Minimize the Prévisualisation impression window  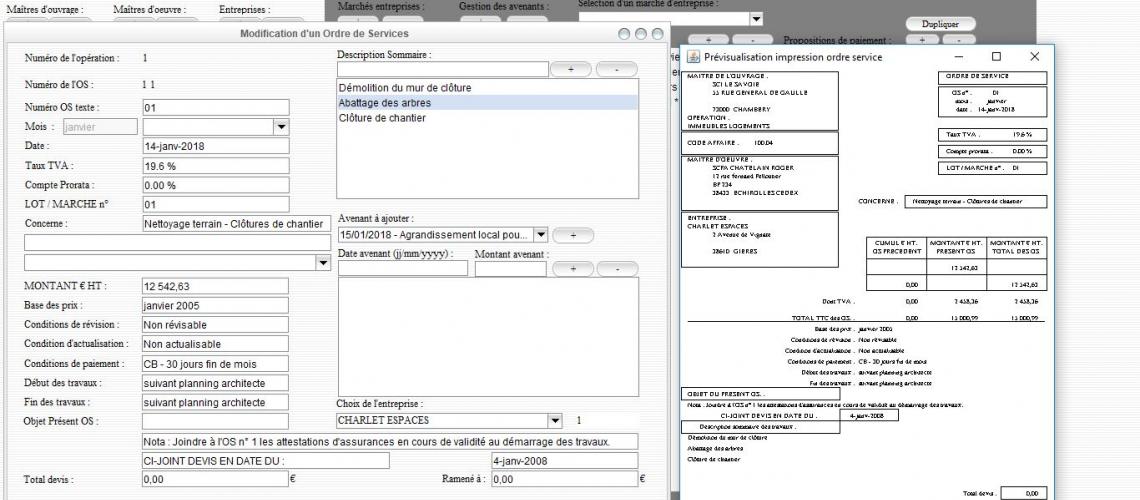click(x=959, y=57)
